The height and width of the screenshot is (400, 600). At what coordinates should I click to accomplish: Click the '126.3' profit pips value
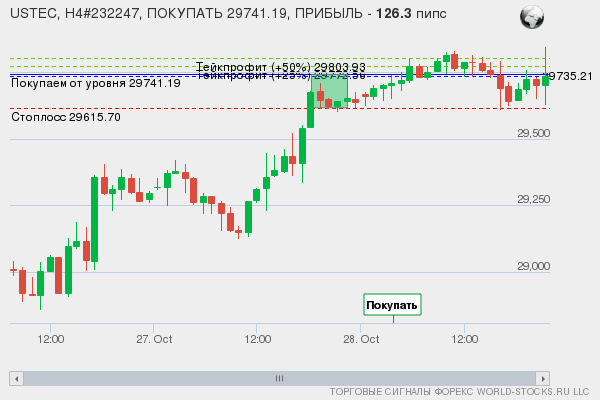394,14
